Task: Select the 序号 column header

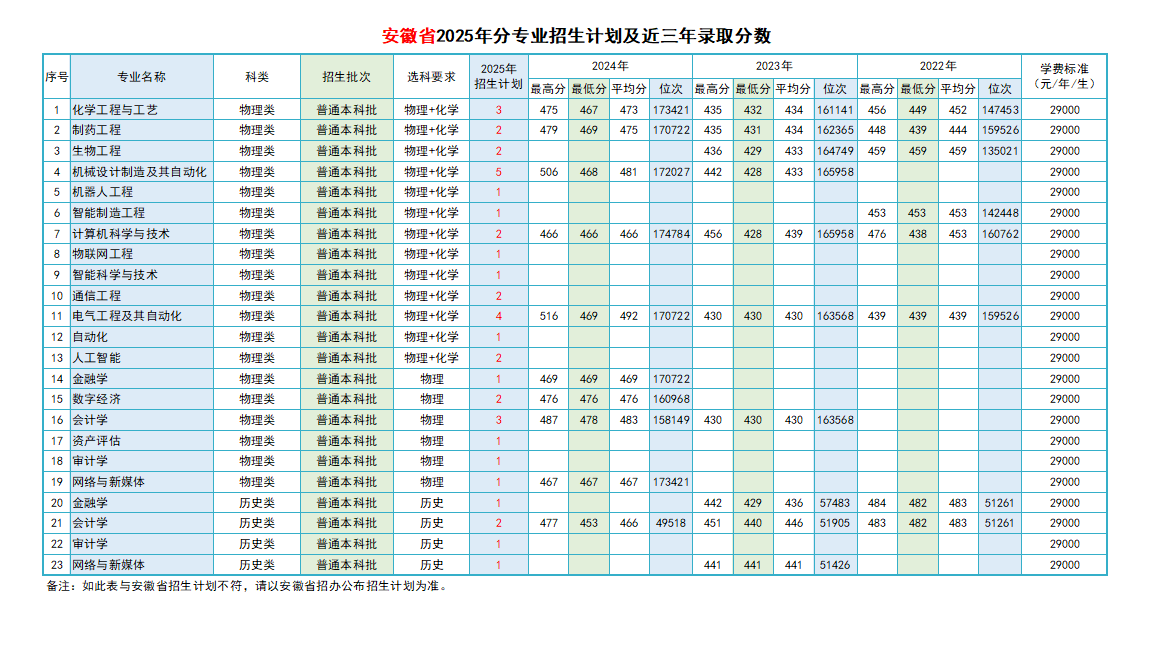Action: click(x=56, y=77)
